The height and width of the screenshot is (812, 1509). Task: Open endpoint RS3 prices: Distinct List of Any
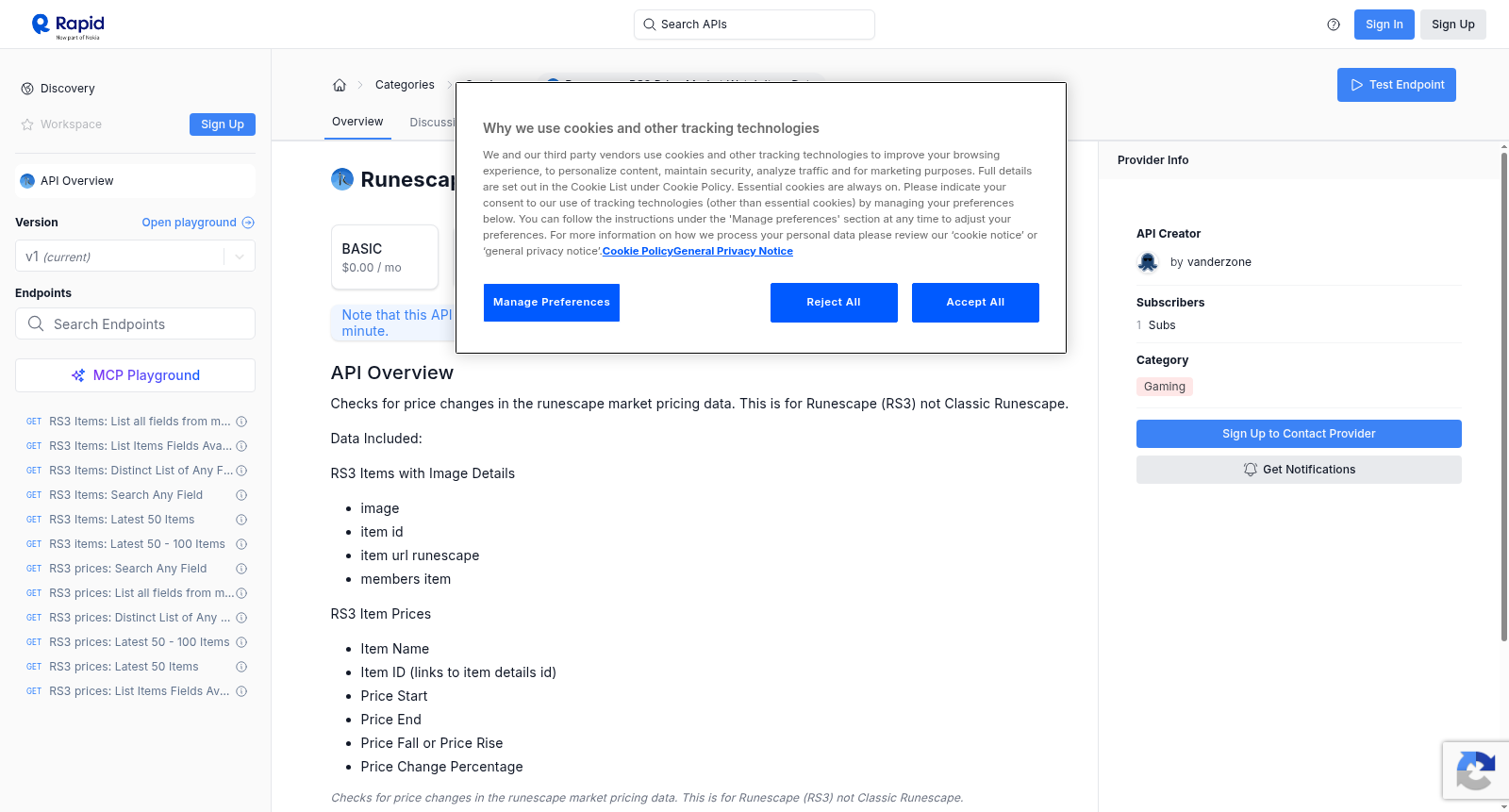[x=140, y=618]
